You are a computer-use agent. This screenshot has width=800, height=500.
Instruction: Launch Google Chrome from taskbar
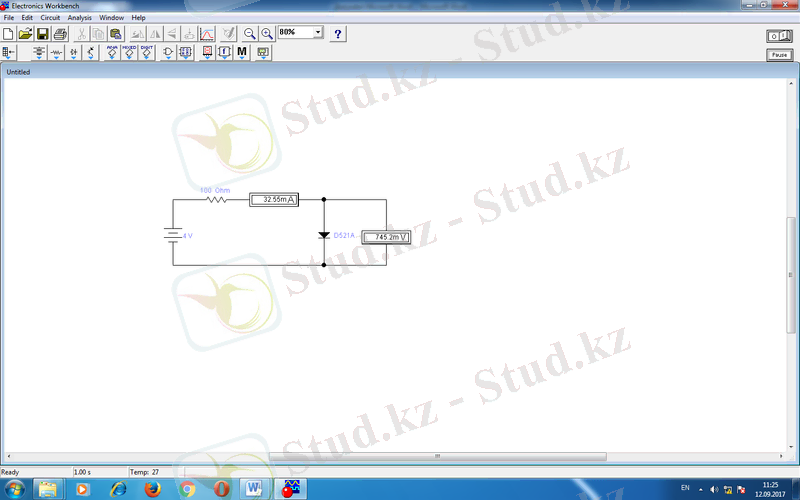coord(187,490)
